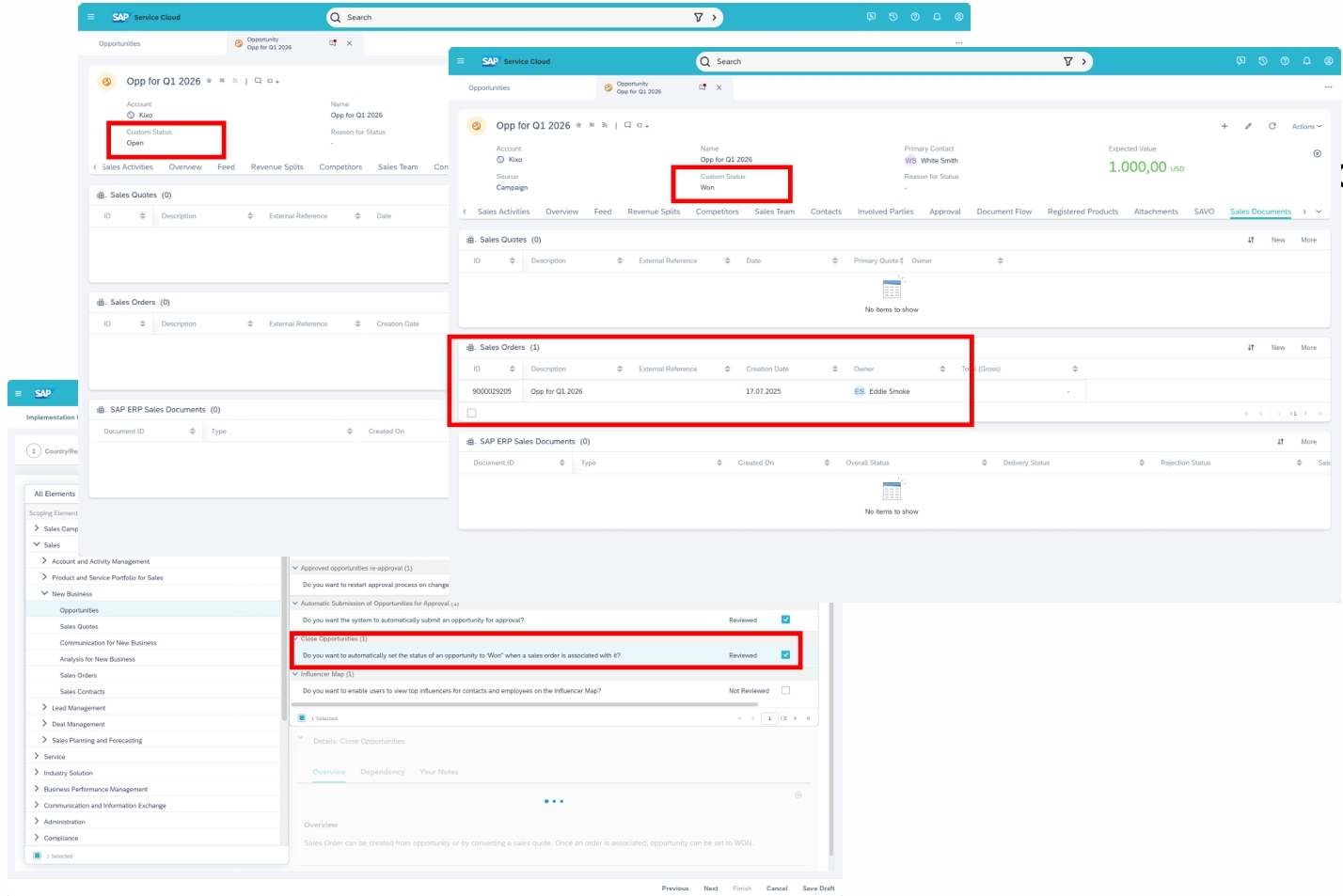Switch to the Revenue Splits tab in the rear window

coord(277,167)
